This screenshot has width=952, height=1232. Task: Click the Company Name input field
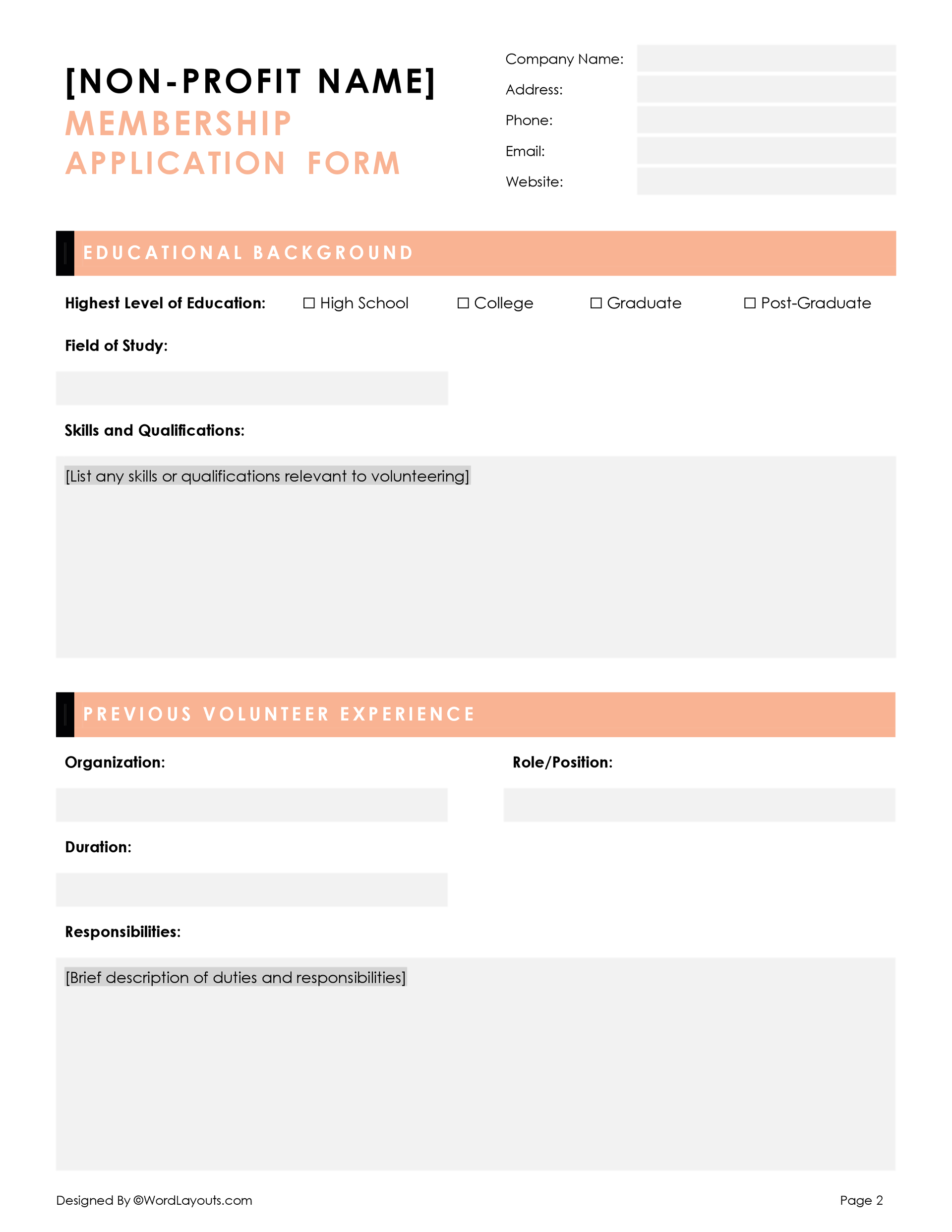point(766,59)
